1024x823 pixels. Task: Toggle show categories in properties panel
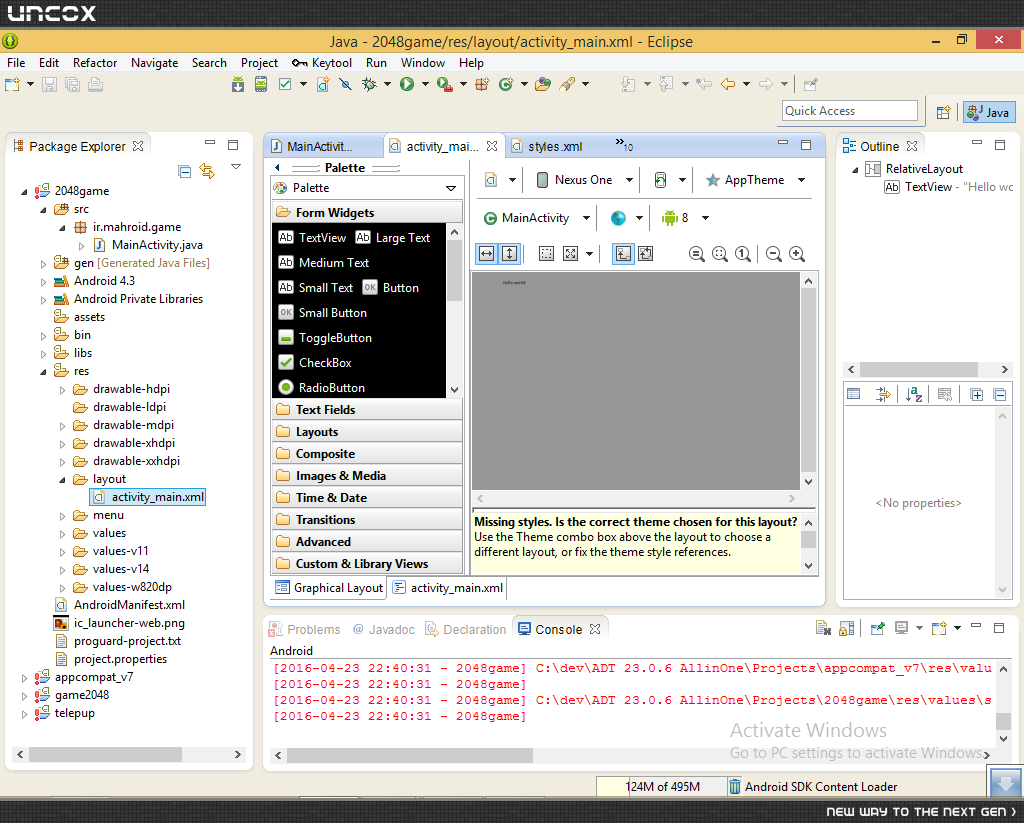click(854, 394)
